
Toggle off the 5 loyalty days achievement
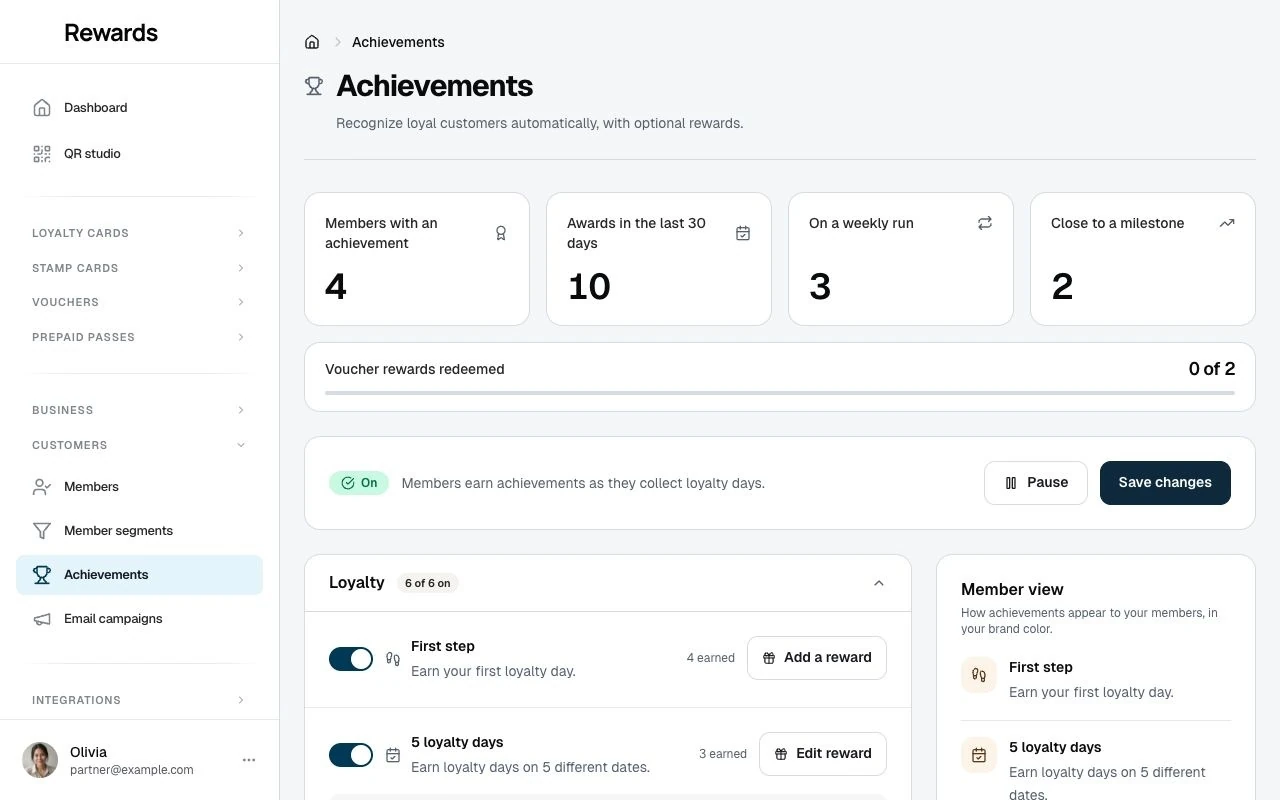(351, 755)
